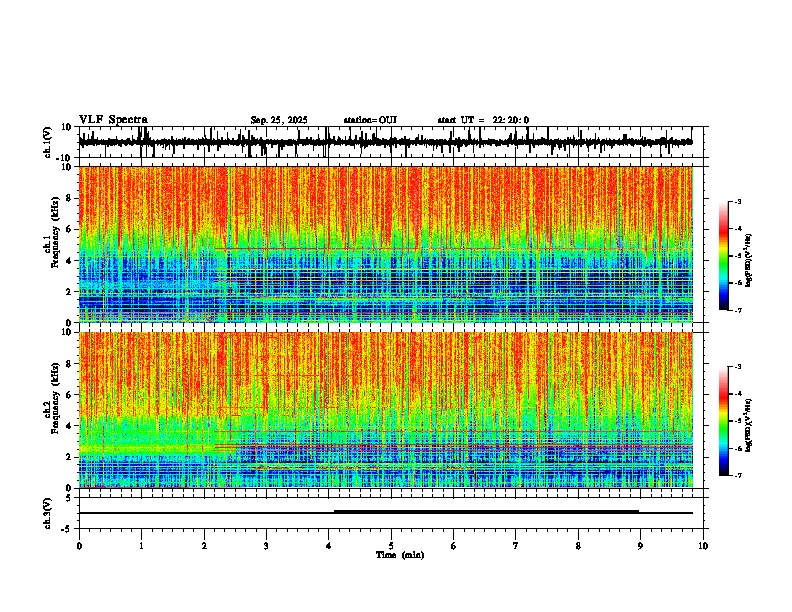Click the 0 tick label on the Time axis
The width and height of the screenshot is (792, 612).
[79, 546]
